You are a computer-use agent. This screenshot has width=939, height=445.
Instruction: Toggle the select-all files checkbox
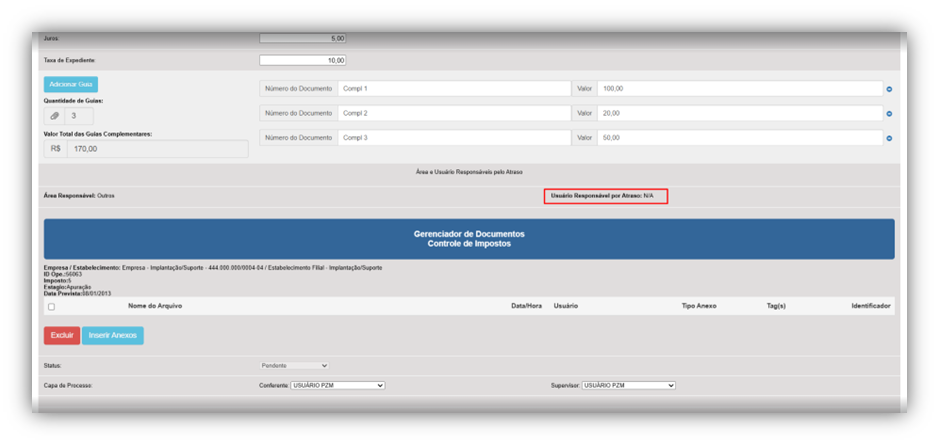tap(51, 307)
